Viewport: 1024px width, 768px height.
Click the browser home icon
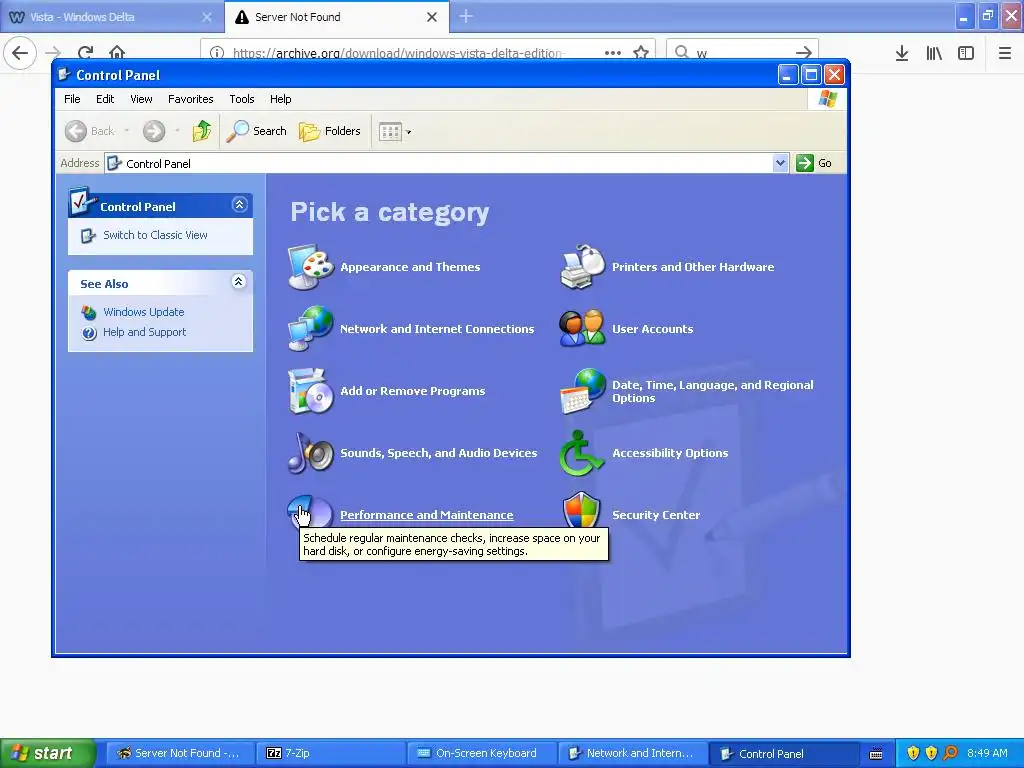coord(117,52)
